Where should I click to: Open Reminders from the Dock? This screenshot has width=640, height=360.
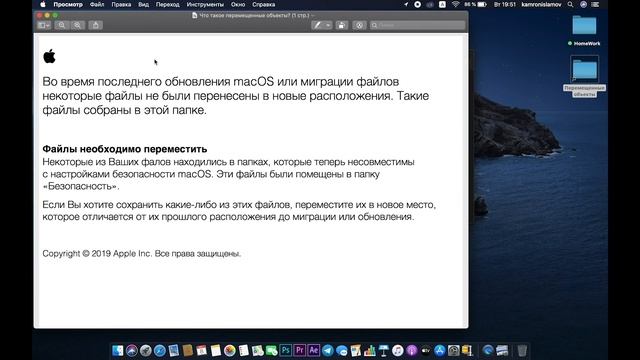(244, 351)
